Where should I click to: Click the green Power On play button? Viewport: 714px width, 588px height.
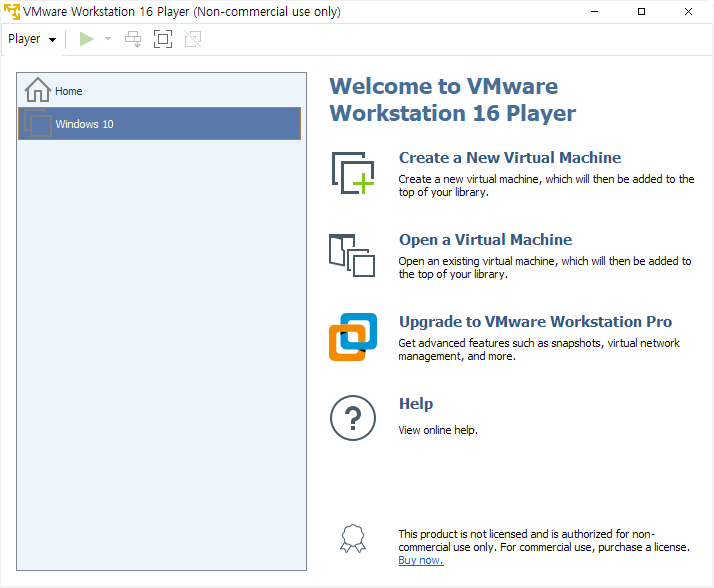pos(86,39)
